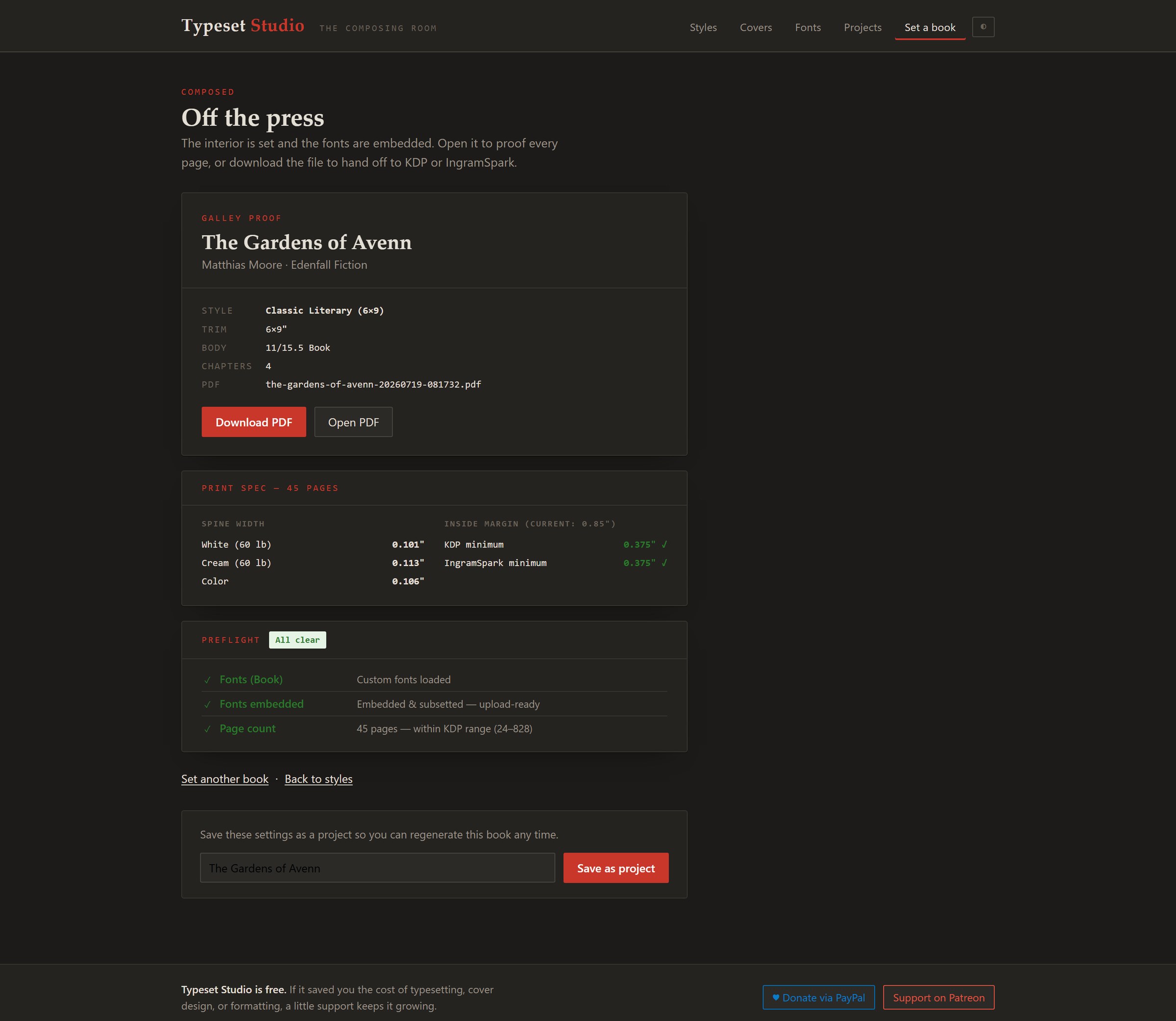Click the 6×9" trim value

pos(276,329)
